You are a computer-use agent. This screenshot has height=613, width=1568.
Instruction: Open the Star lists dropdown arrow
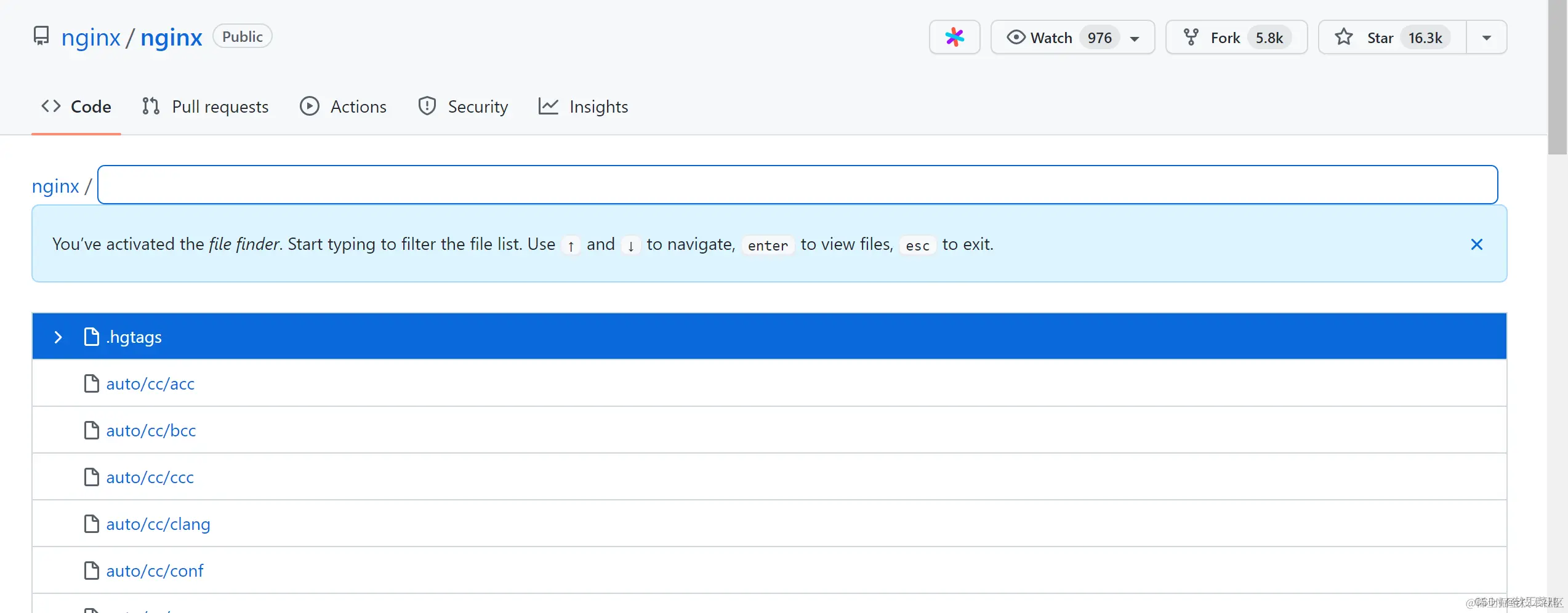1487,38
